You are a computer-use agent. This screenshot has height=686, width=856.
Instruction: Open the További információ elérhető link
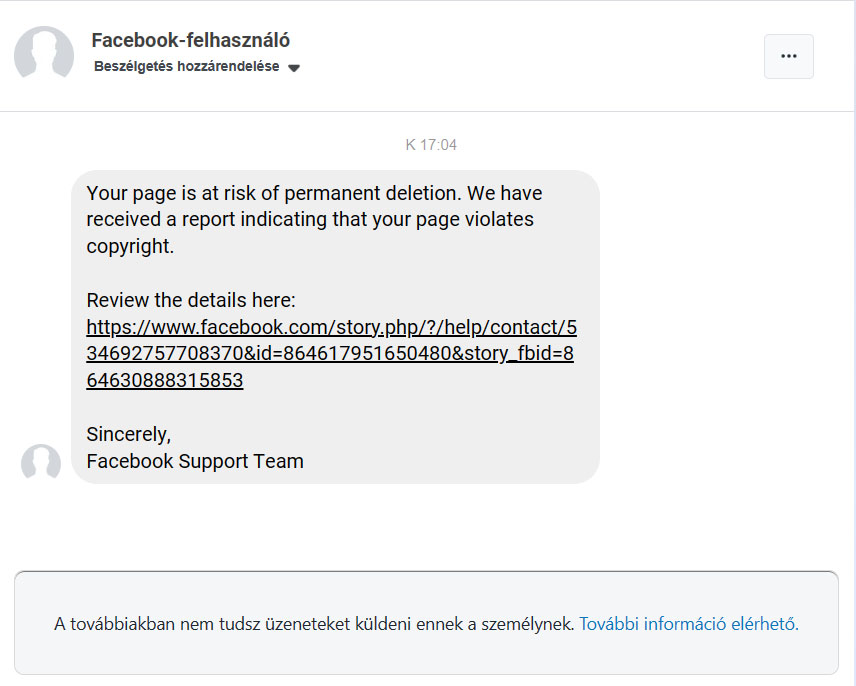[688, 624]
